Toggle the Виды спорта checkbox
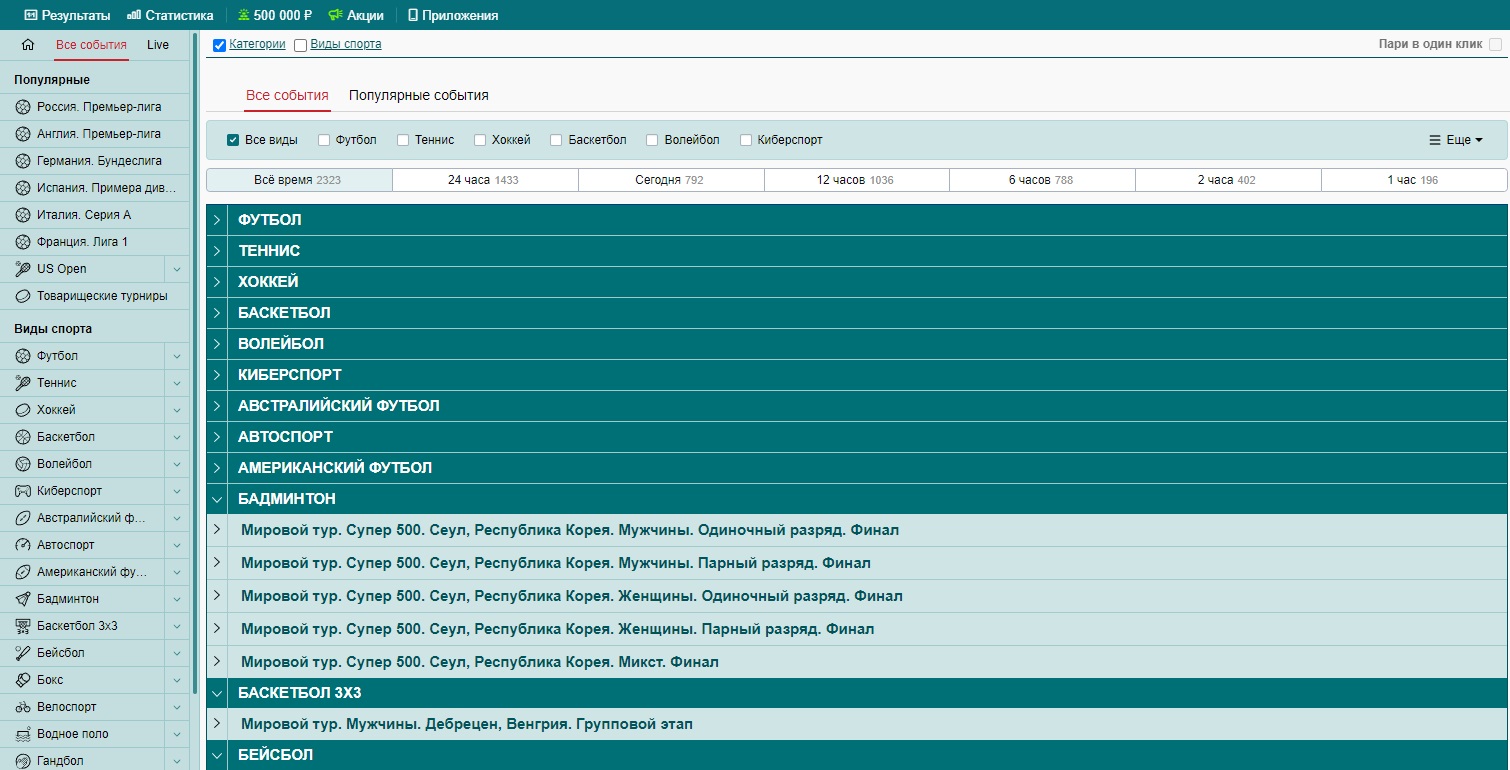Image resolution: width=1510 pixels, height=770 pixels. pyautogui.click(x=300, y=45)
